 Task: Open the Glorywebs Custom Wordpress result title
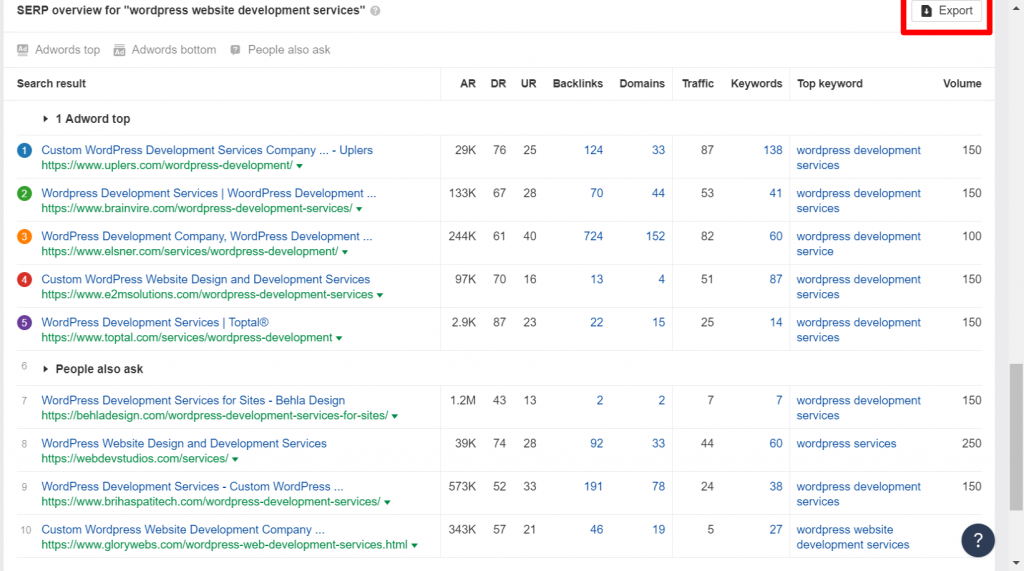tap(183, 530)
